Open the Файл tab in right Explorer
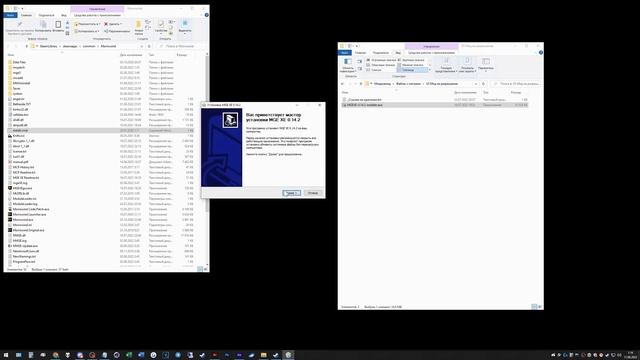Viewport: 640px width, 360px height. [344, 53]
